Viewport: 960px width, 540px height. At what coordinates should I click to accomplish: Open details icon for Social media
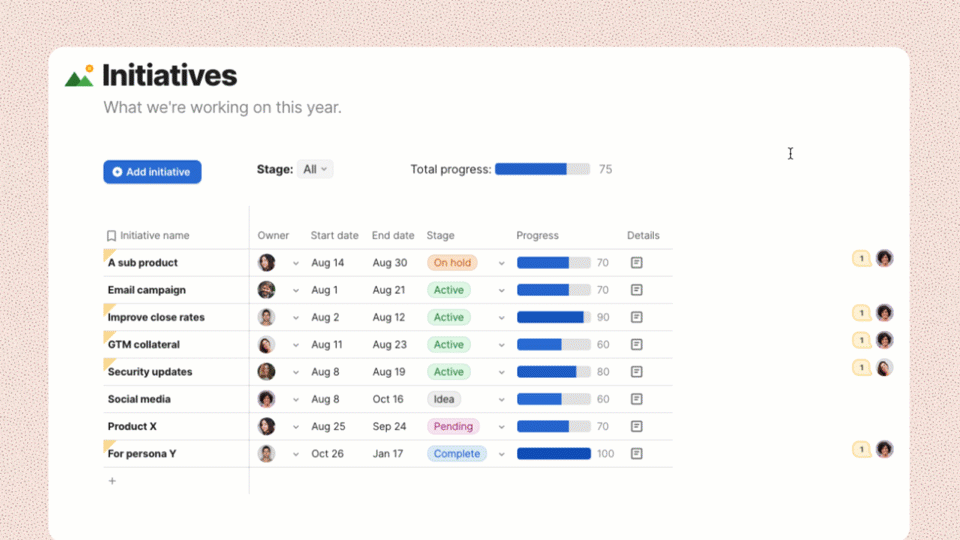tap(636, 399)
